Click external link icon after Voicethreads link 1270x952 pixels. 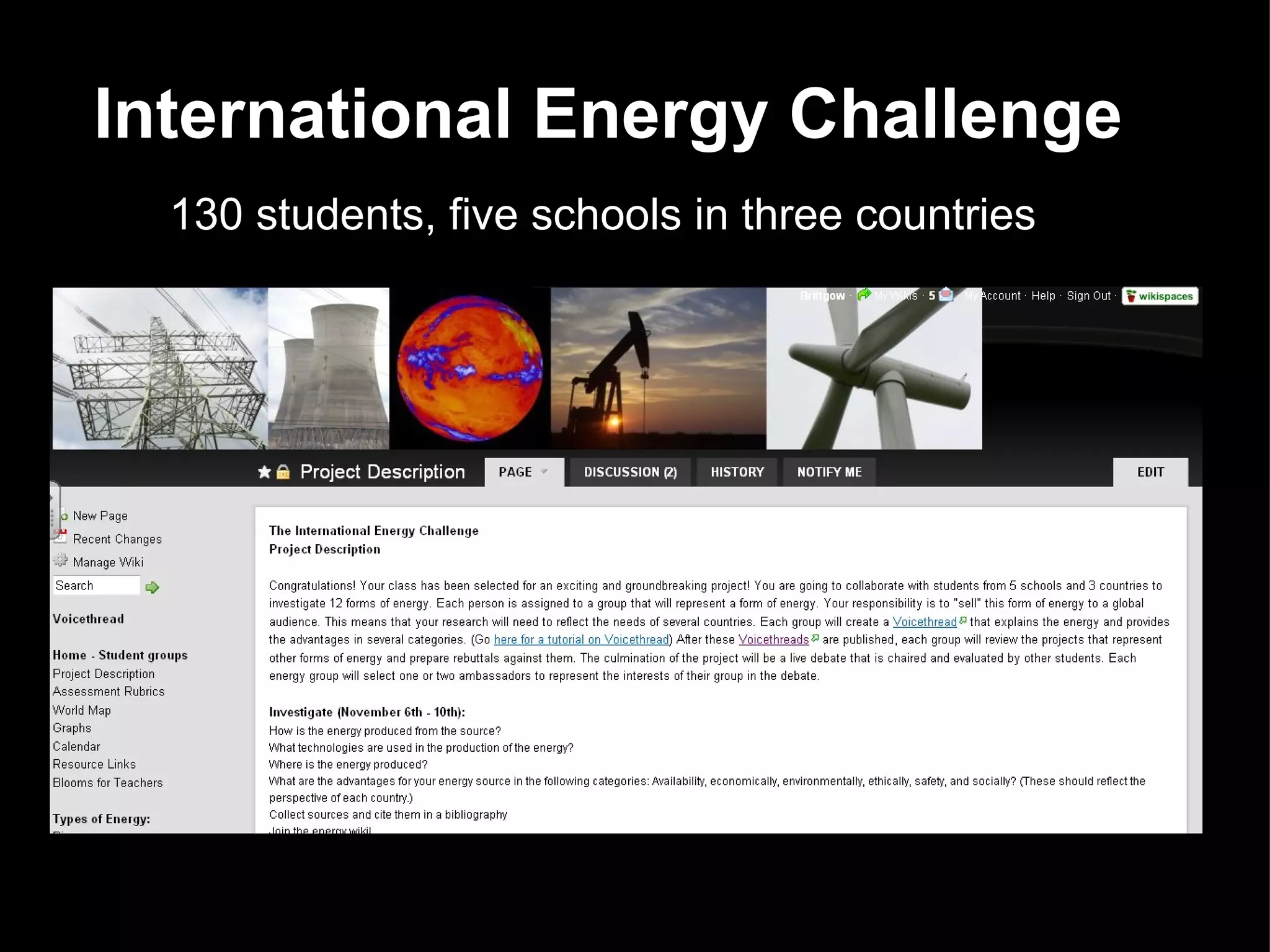tap(815, 638)
